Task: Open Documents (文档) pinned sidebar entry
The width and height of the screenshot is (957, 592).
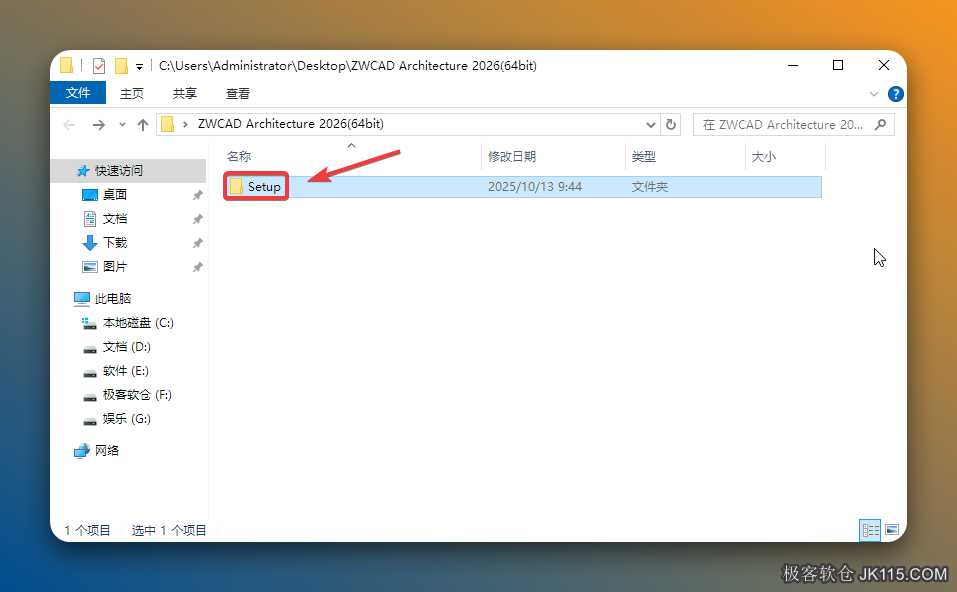Action: point(115,218)
